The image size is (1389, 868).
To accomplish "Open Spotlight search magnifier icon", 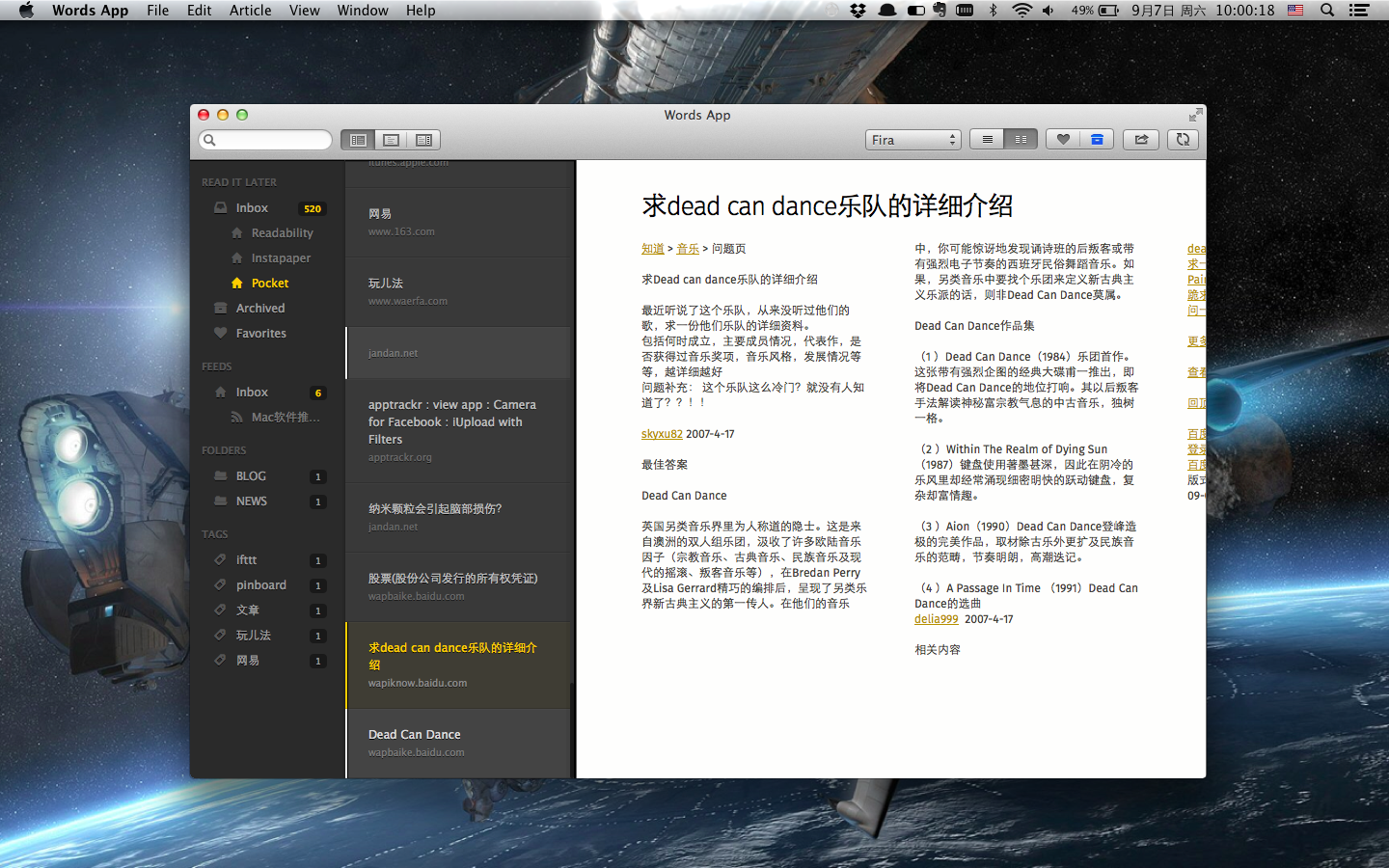I will click(x=1327, y=11).
